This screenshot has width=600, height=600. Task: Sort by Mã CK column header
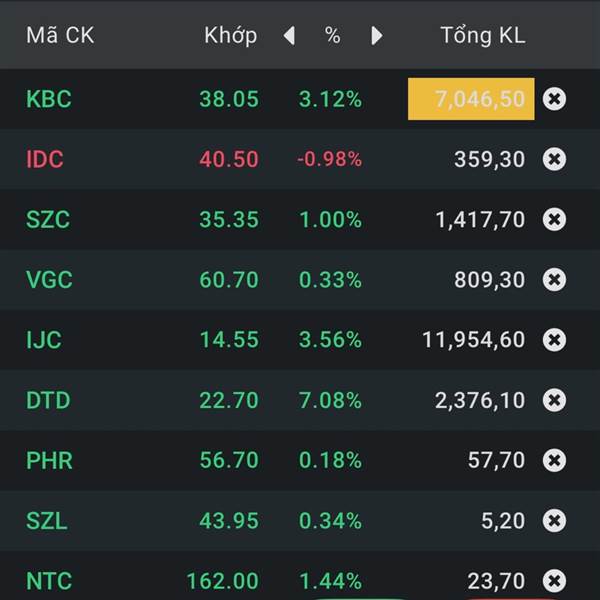(x=59, y=36)
